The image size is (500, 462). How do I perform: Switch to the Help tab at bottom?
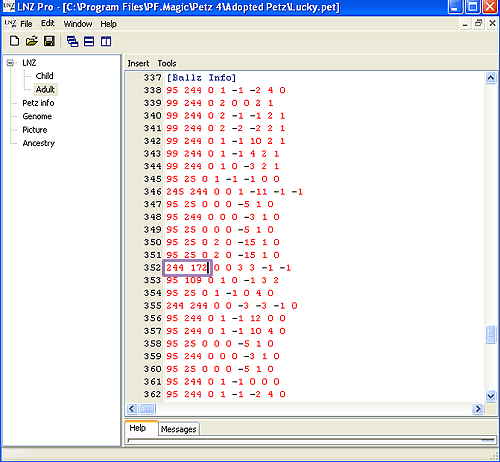[x=141, y=428]
